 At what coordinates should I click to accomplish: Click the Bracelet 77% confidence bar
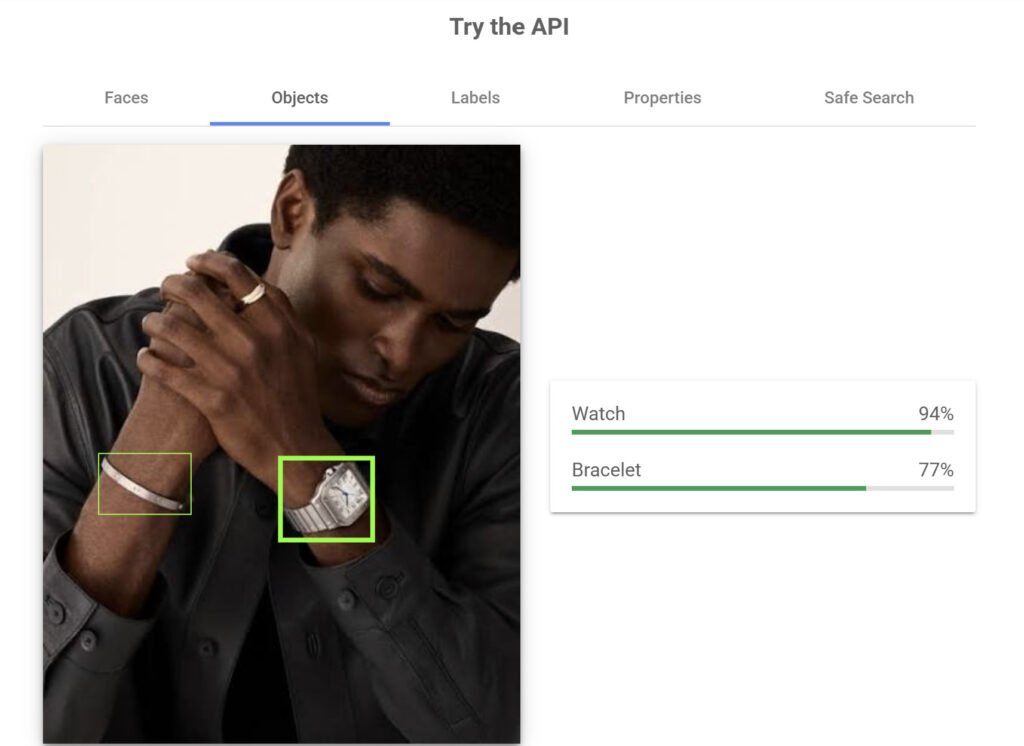763,489
